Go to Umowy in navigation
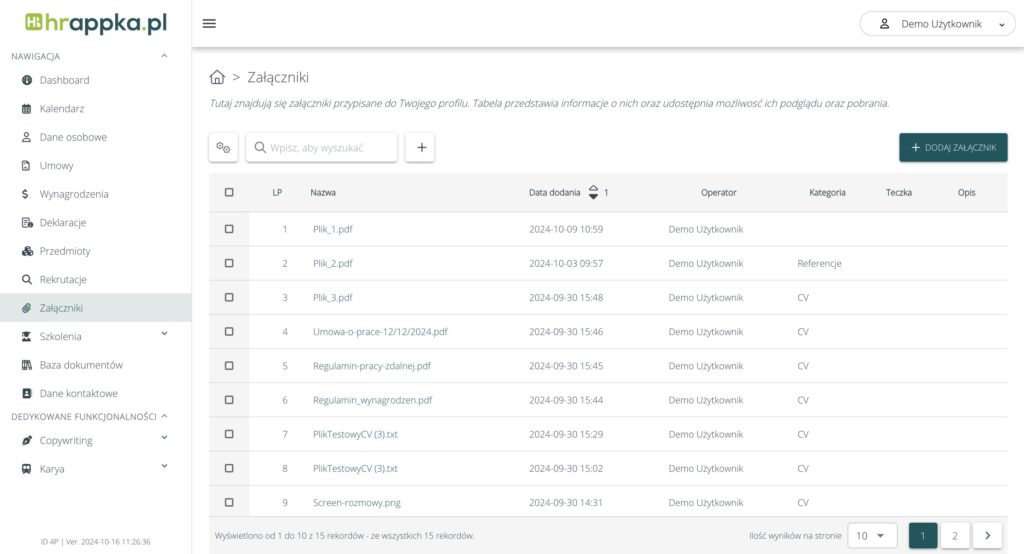 tap(56, 166)
